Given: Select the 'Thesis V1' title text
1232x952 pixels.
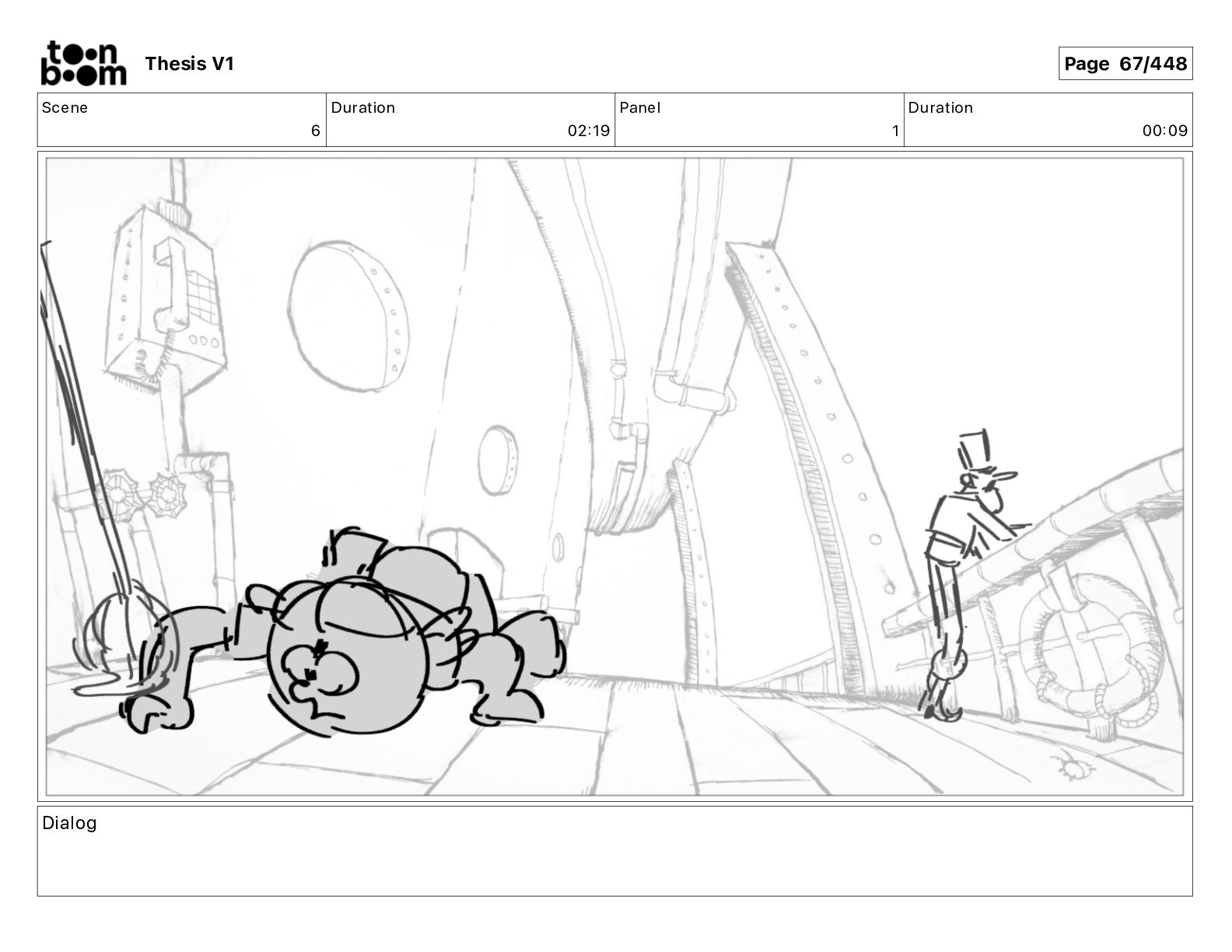Looking at the screenshot, I should (189, 64).
